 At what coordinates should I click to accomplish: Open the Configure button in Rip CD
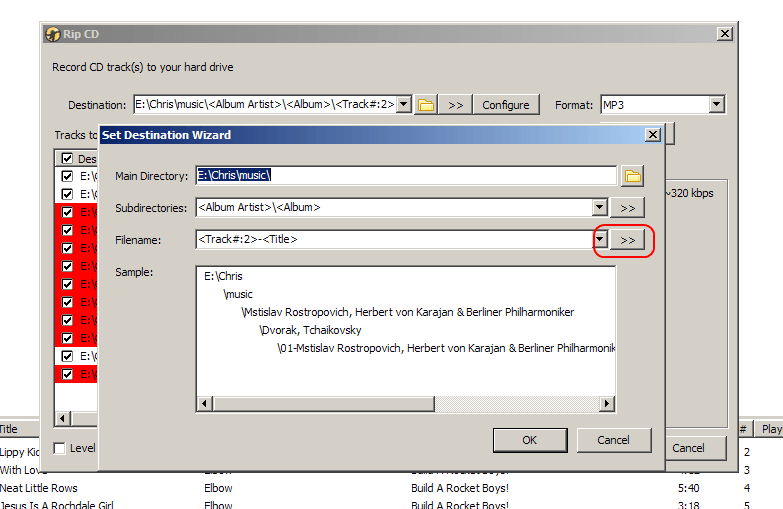point(506,104)
